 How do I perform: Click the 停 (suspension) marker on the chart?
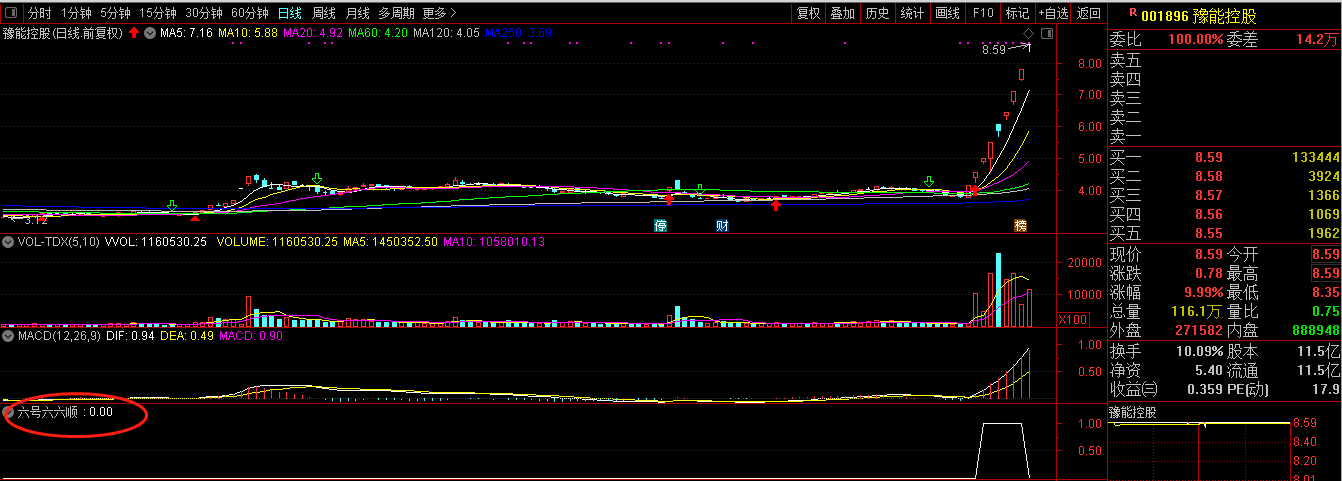click(660, 224)
